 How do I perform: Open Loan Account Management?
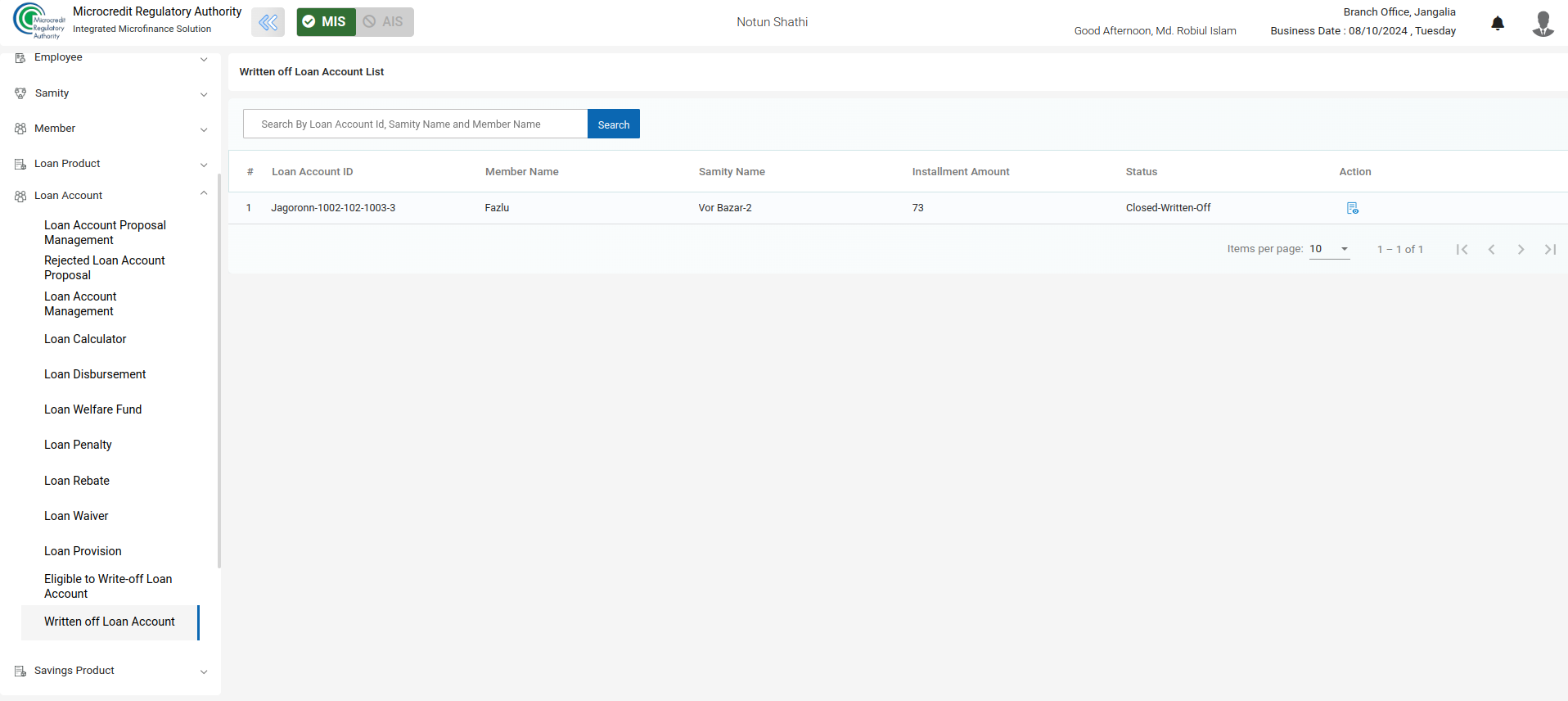80,304
